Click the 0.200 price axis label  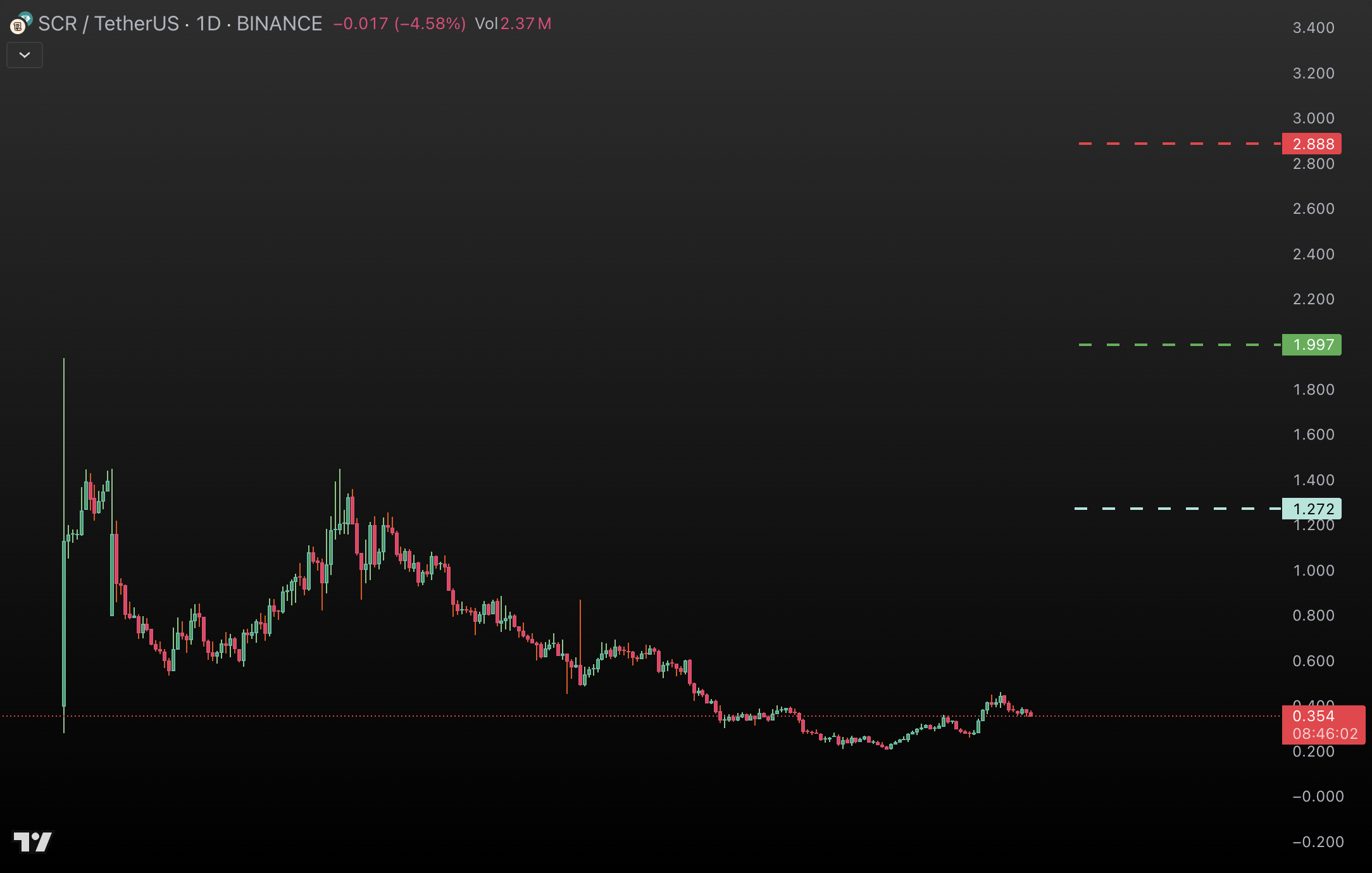(x=1313, y=752)
